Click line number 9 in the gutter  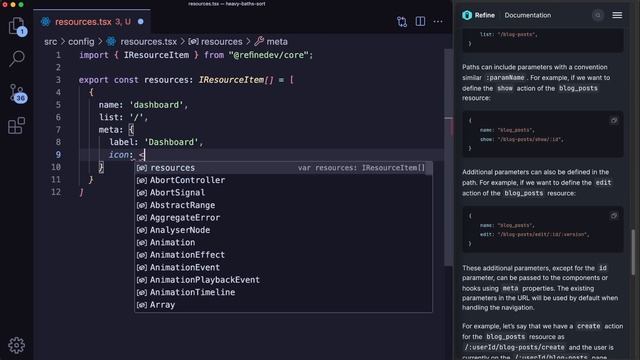pos(58,155)
